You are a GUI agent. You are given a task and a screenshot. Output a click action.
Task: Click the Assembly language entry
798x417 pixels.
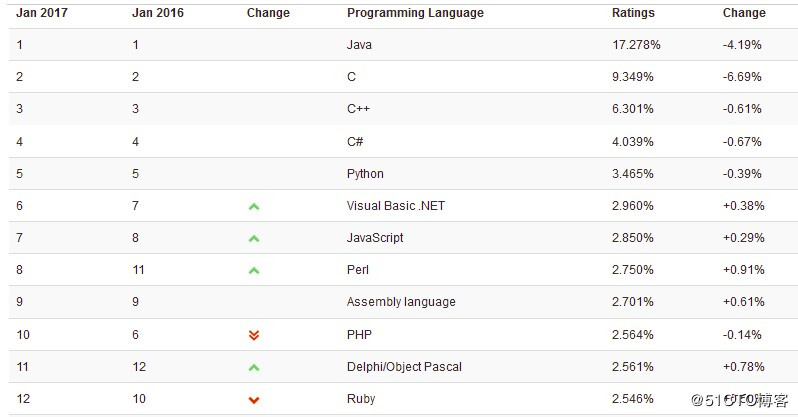click(401, 302)
